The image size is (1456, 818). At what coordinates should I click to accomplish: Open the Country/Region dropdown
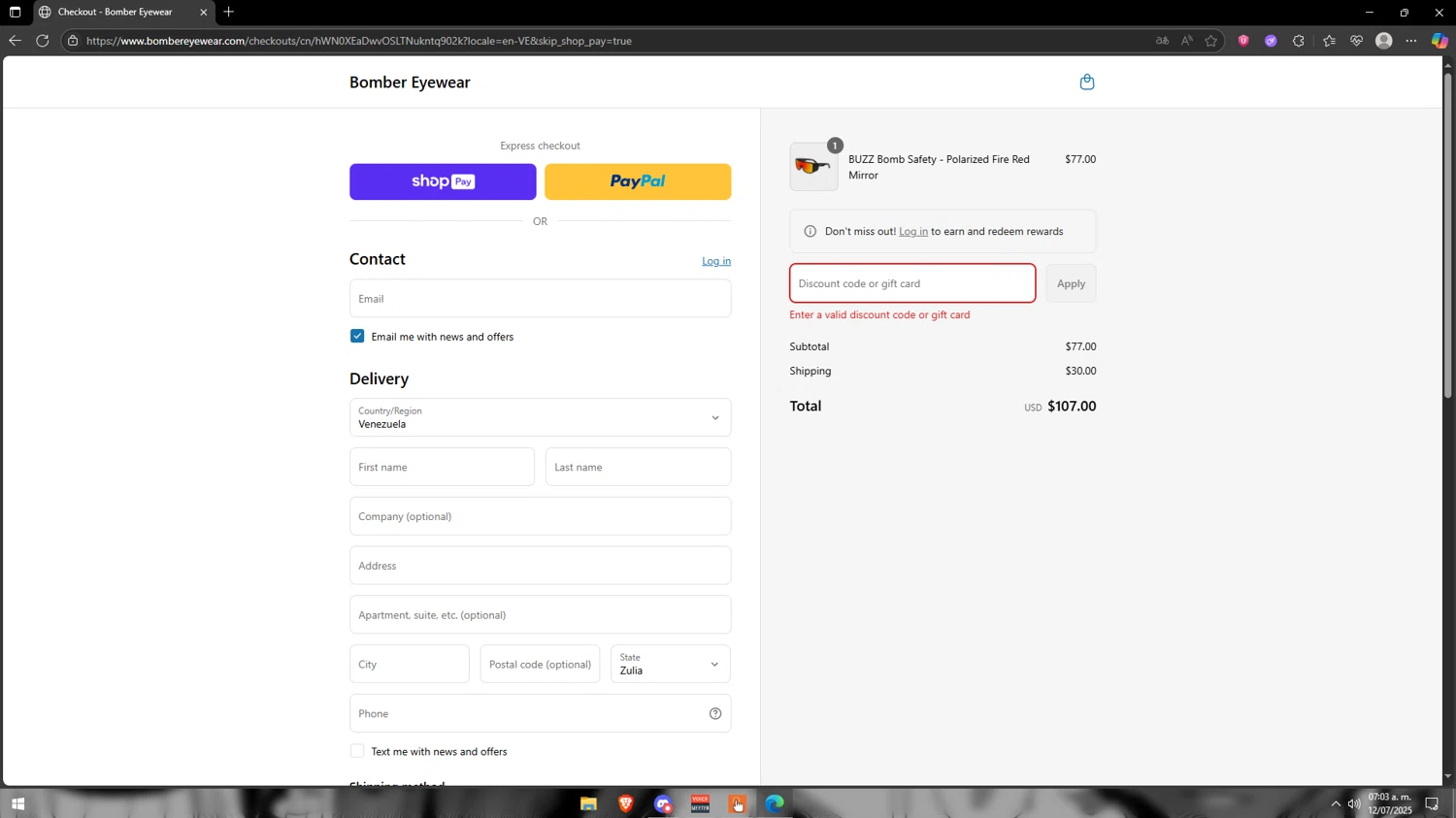[540, 418]
